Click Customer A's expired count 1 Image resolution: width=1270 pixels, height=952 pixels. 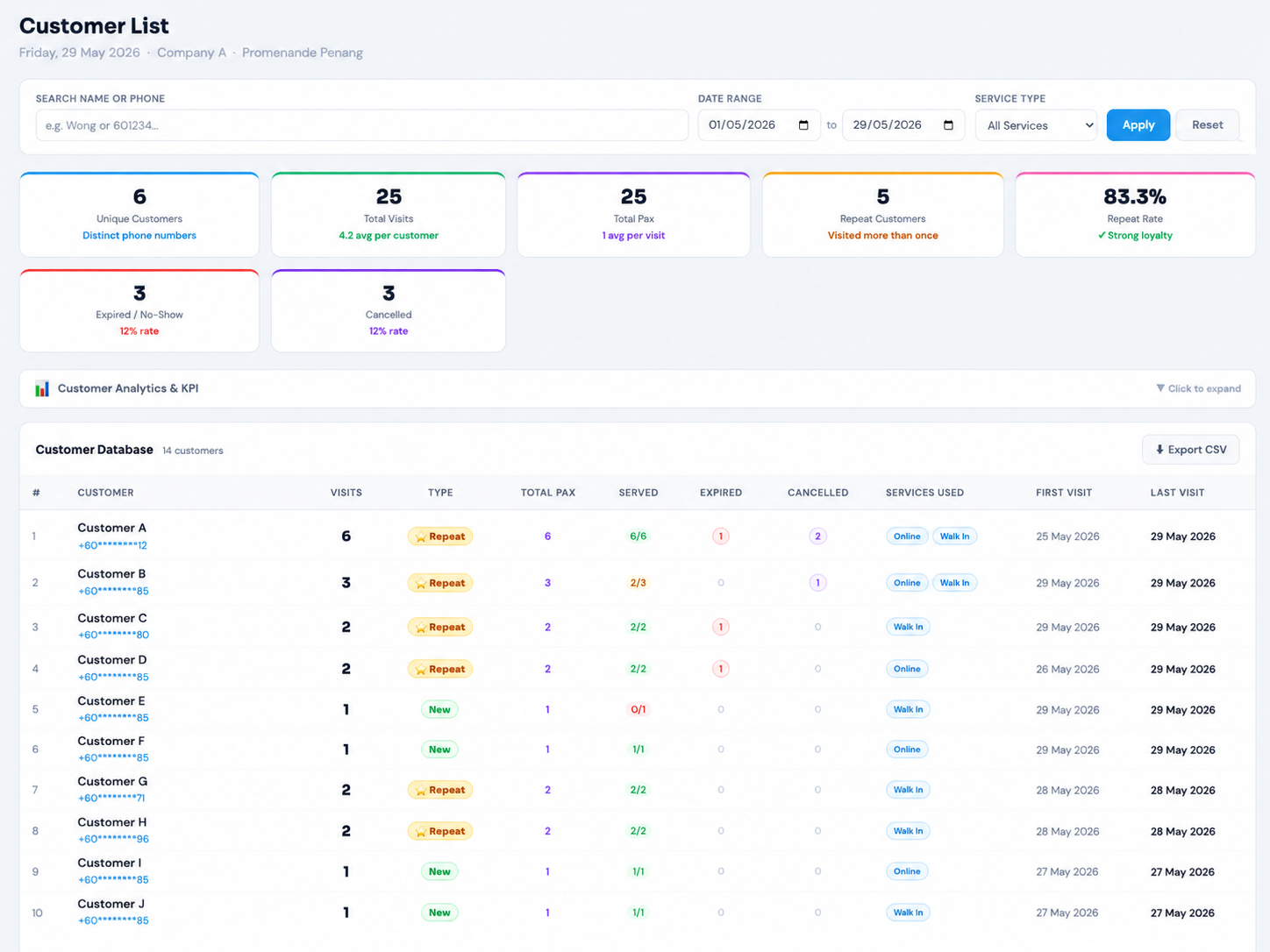click(721, 536)
